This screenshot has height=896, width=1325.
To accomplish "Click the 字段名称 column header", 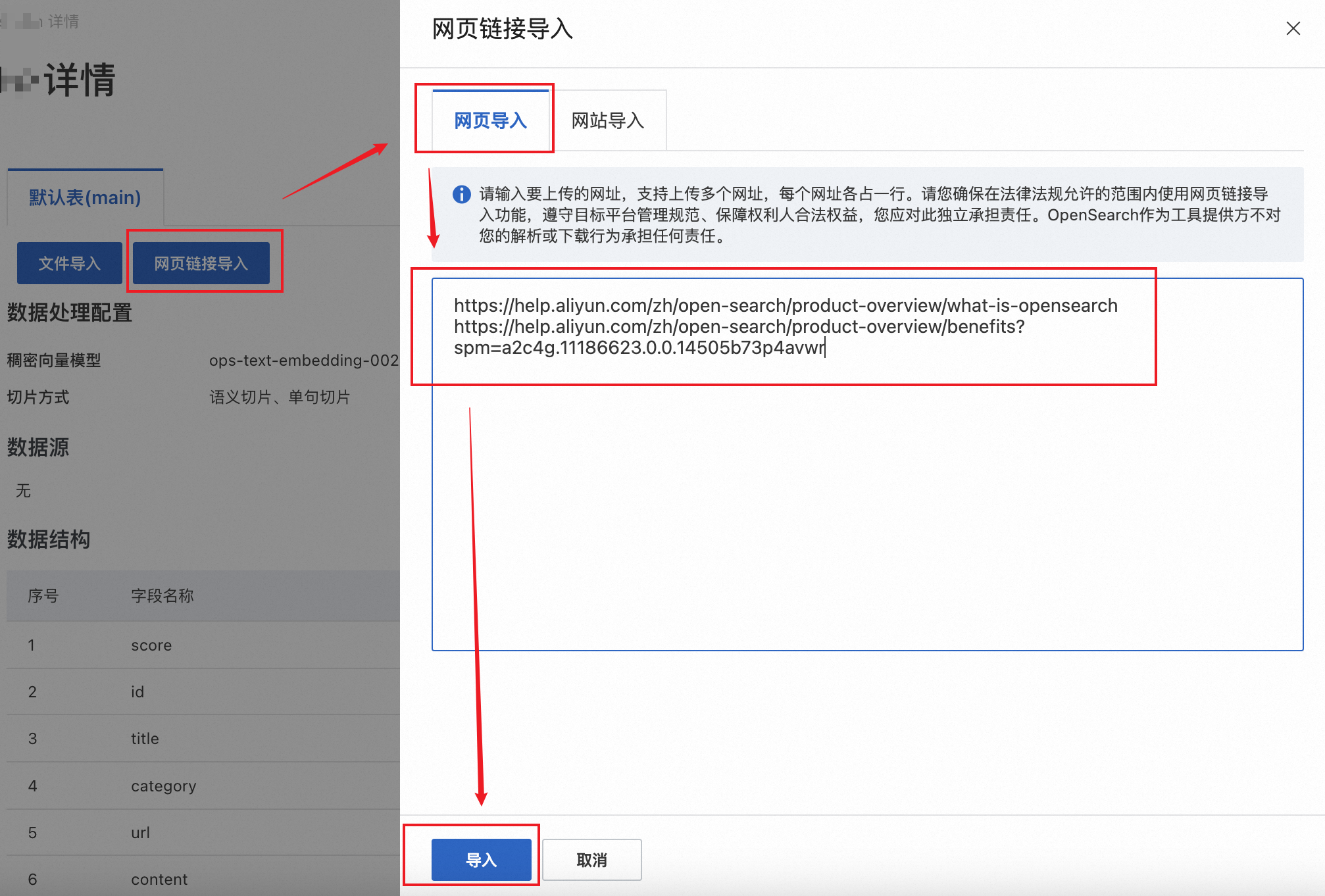I will click(x=162, y=596).
